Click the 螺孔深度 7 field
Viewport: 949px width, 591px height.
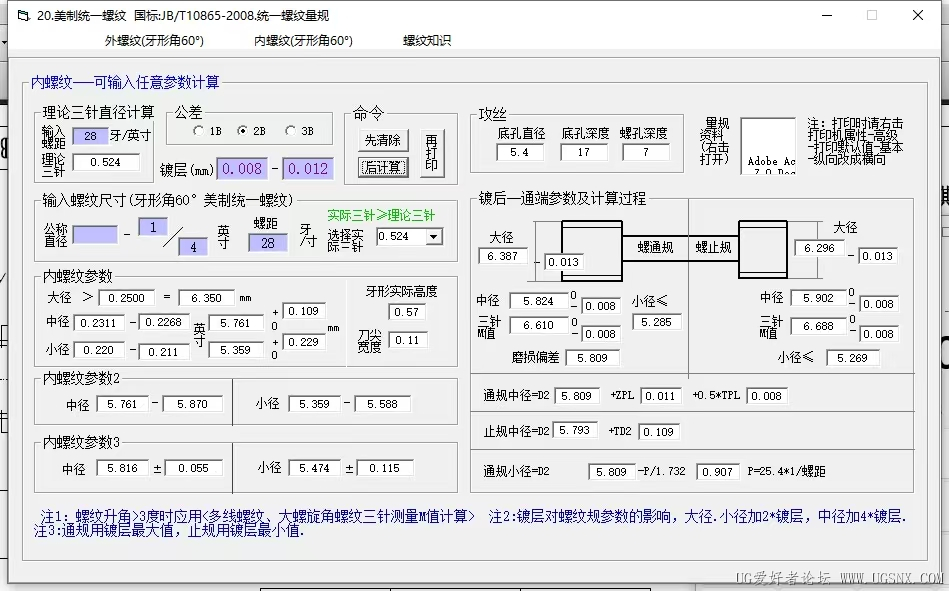(x=645, y=152)
